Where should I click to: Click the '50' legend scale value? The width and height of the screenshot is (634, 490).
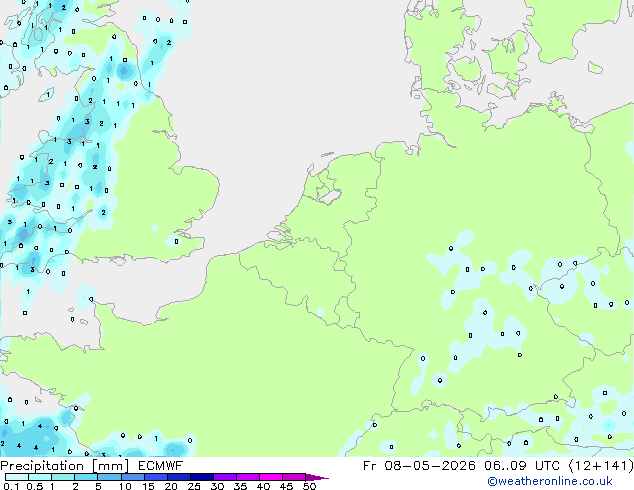[x=309, y=486]
